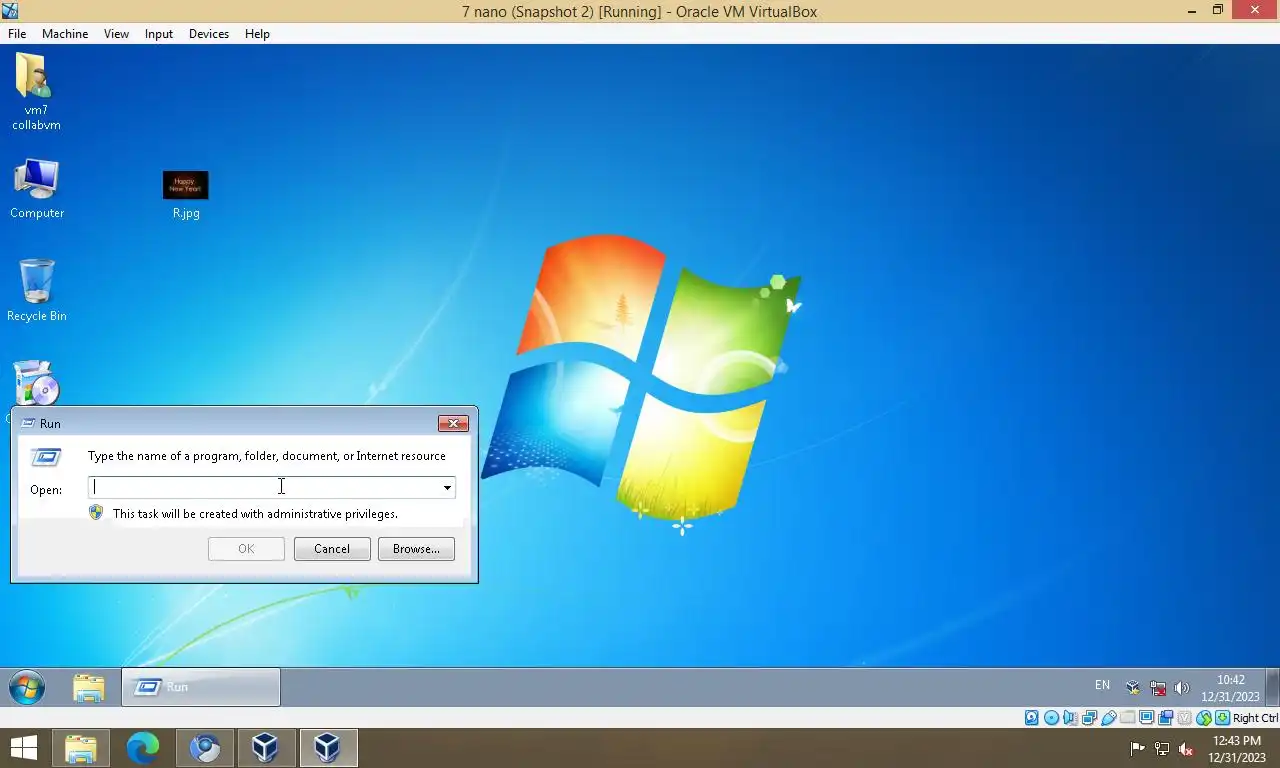Viewport: 1280px width, 768px height.
Task: Click the 'Type the name of a program' text
Action: pos(267,456)
